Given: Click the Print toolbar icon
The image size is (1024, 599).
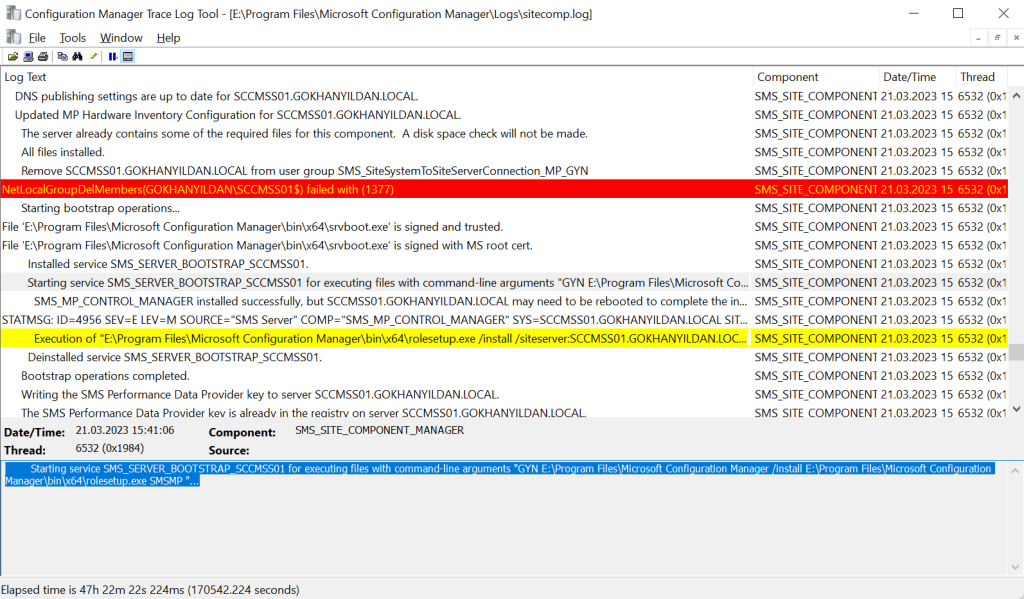Looking at the screenshot, I should (x=43, y=57).
